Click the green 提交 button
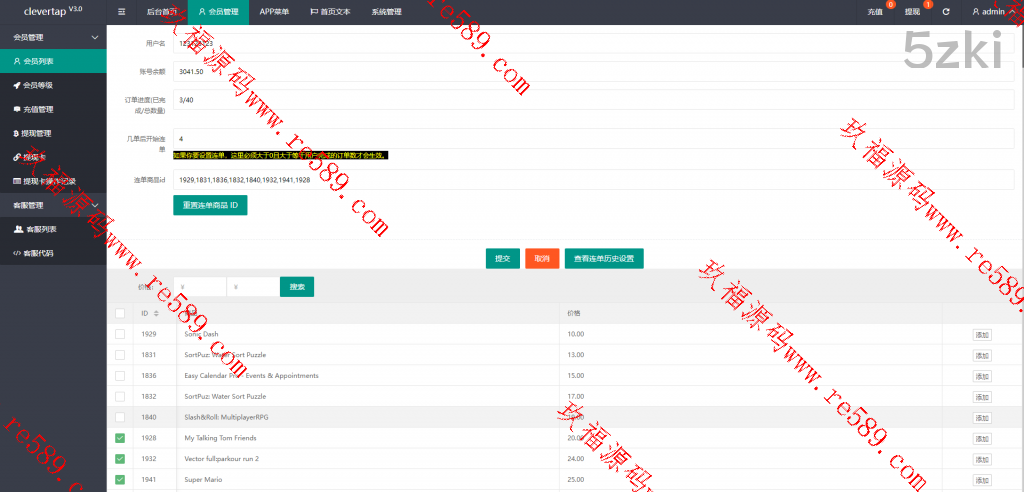The width and height of the screenshot is (1024, 492). pyautogui.click(x=502, y=258)
